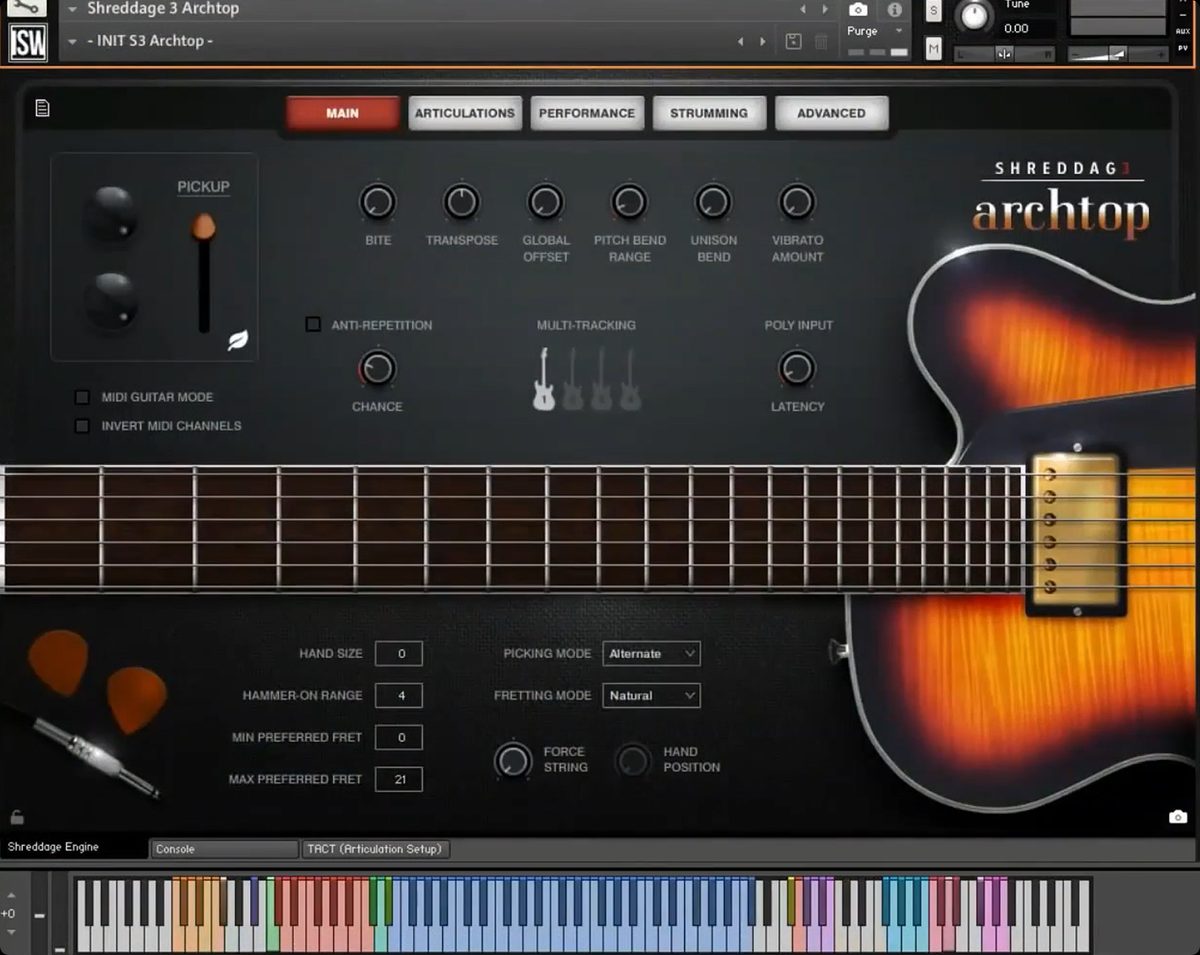Enable the ANTI-REPETITION checkbox

tap(313, 325)
